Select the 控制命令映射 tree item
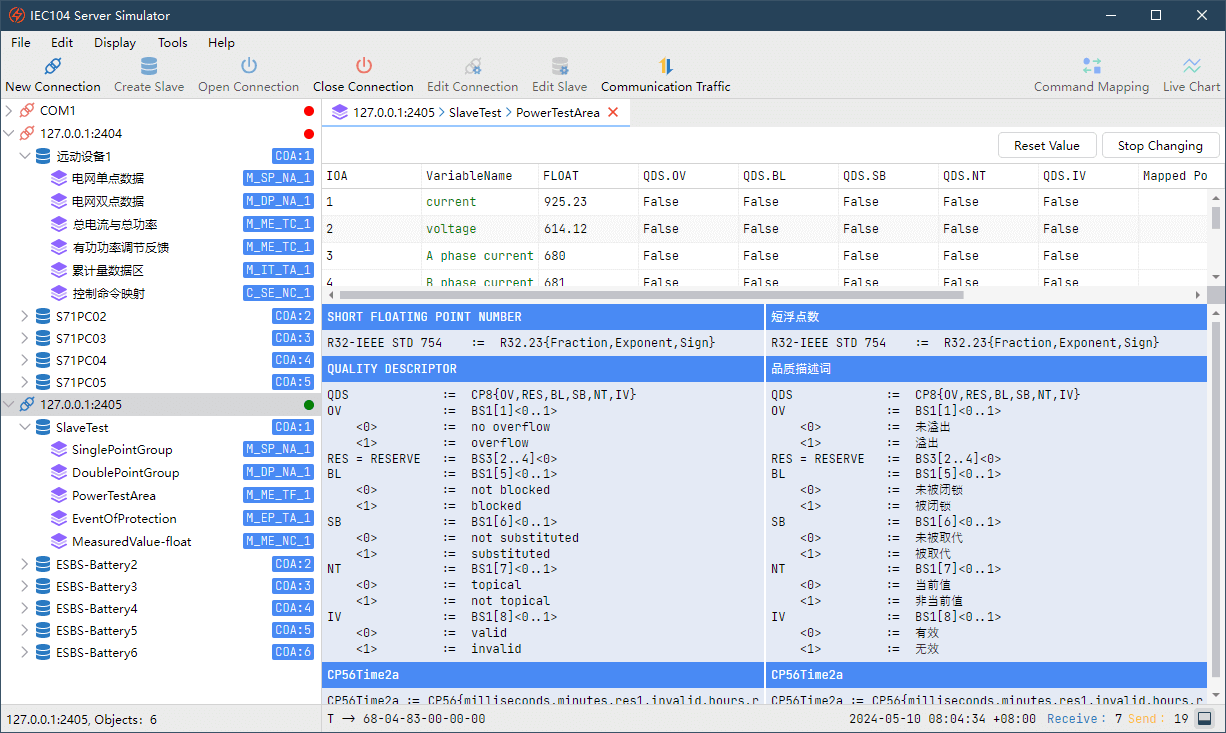This screenshot has width=1226, height=733. 108,294
